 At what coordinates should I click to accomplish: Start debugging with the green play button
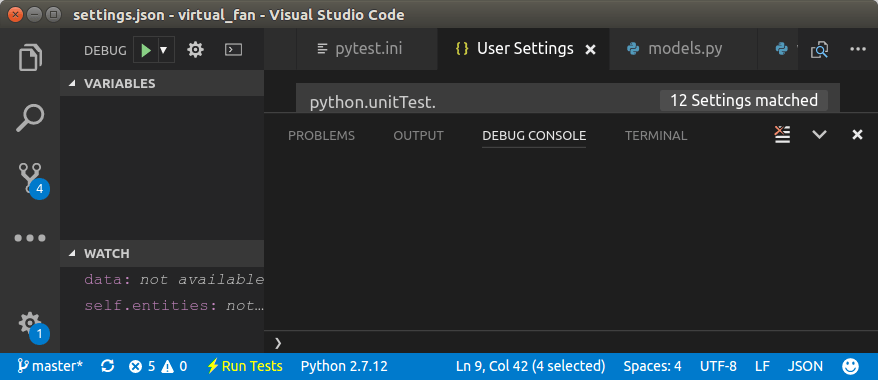pyautogui.click(x=146, y=50)
